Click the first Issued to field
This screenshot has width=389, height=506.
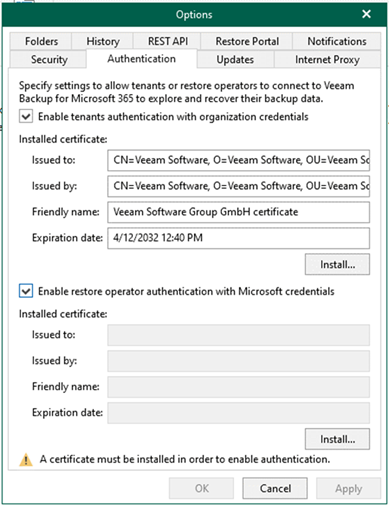[x=238, y=160]
